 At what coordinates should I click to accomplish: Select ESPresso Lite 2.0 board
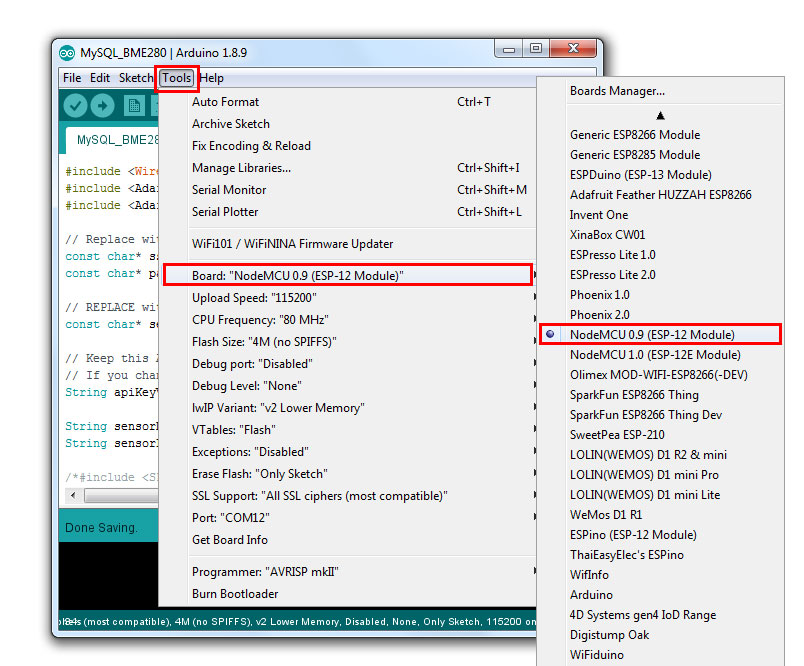pos(660,275)
